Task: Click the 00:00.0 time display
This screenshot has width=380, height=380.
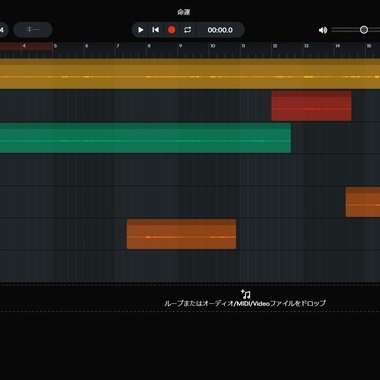Action: tap(220, 30)
